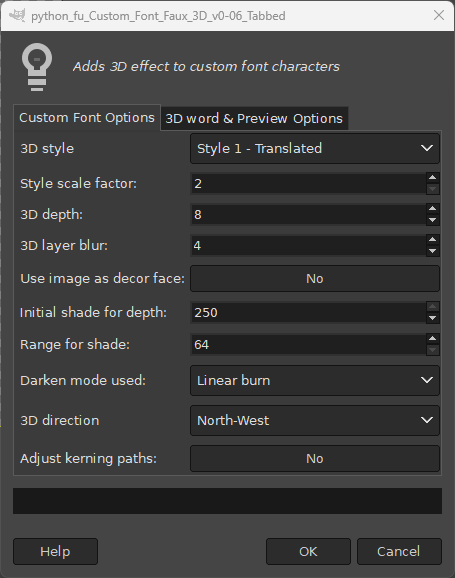Click the Help button
Viewport: 455px width, 578px height.
(x=55, y=551)
